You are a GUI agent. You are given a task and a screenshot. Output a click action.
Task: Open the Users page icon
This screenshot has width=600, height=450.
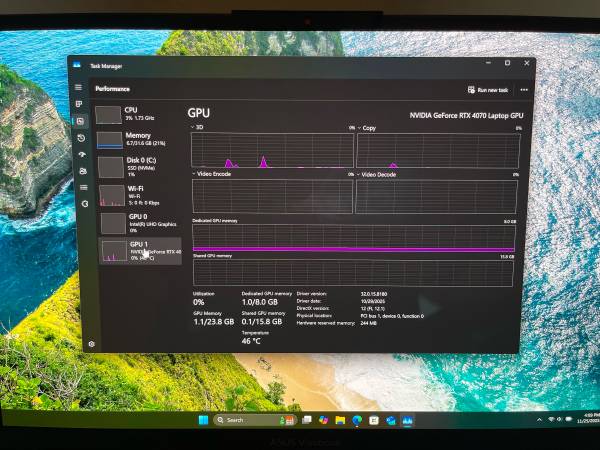82,171
